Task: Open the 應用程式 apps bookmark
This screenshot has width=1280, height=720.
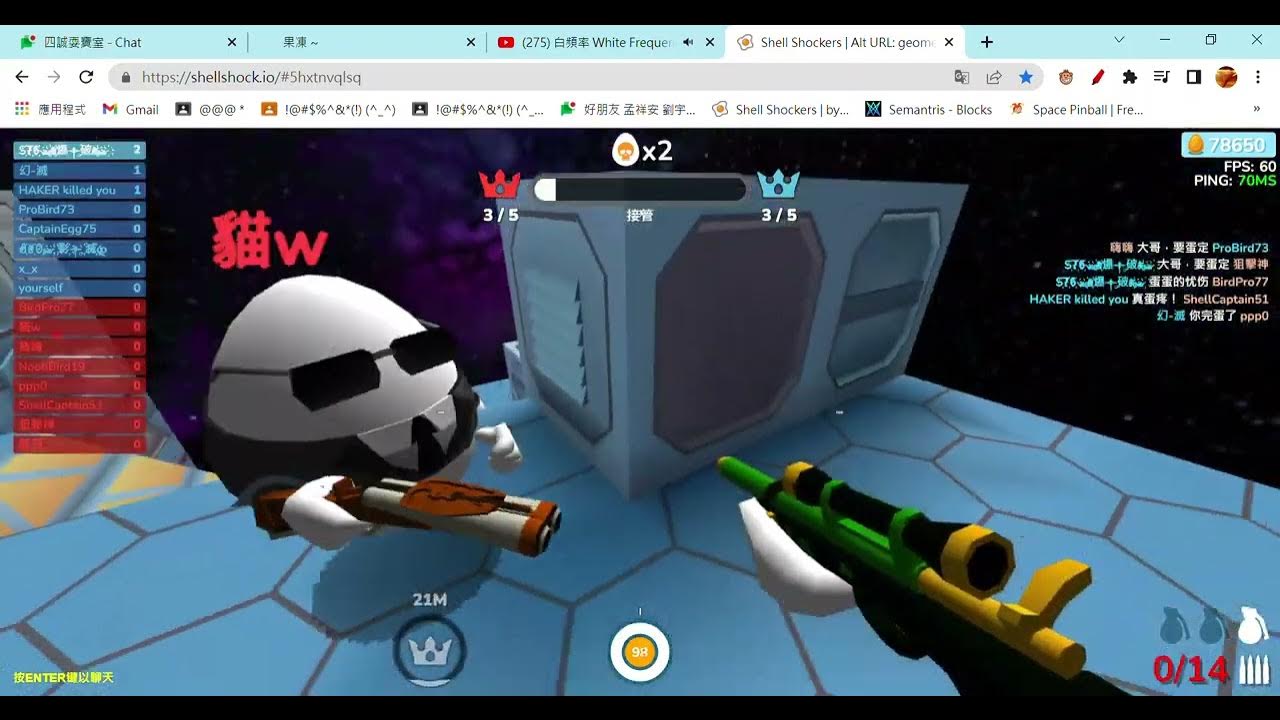Action: tap(51, 110)
